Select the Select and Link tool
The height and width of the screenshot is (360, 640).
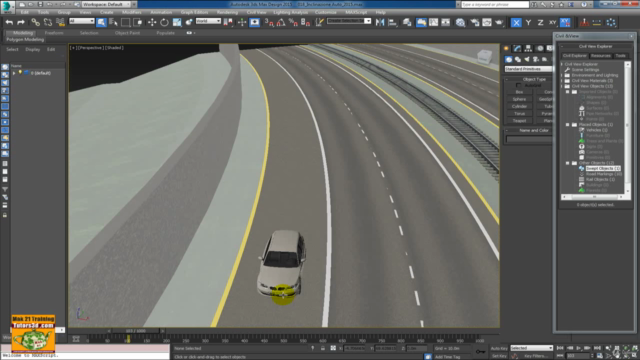point(36,22)
